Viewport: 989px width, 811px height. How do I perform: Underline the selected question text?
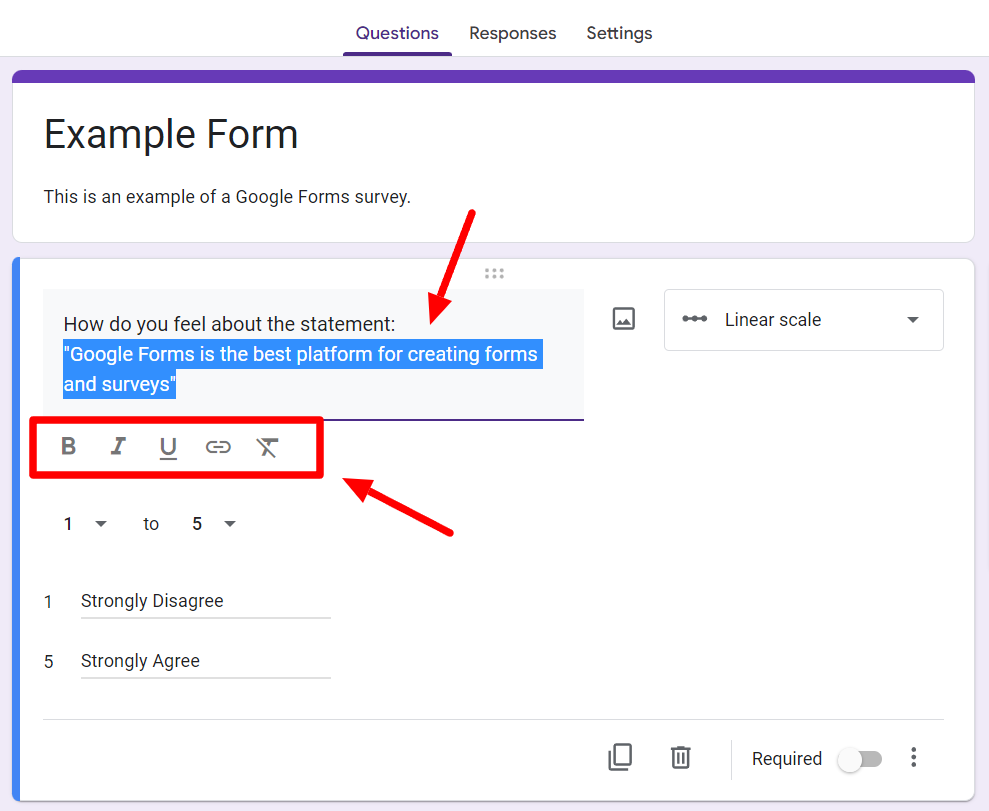click(168, 448)
